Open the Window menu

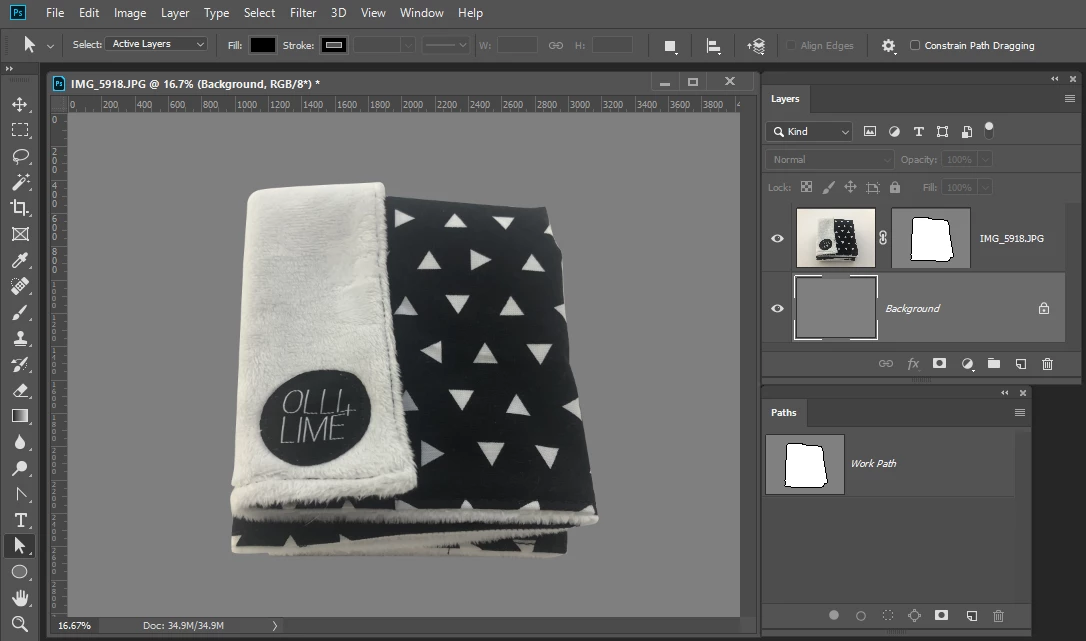(421, 12)
